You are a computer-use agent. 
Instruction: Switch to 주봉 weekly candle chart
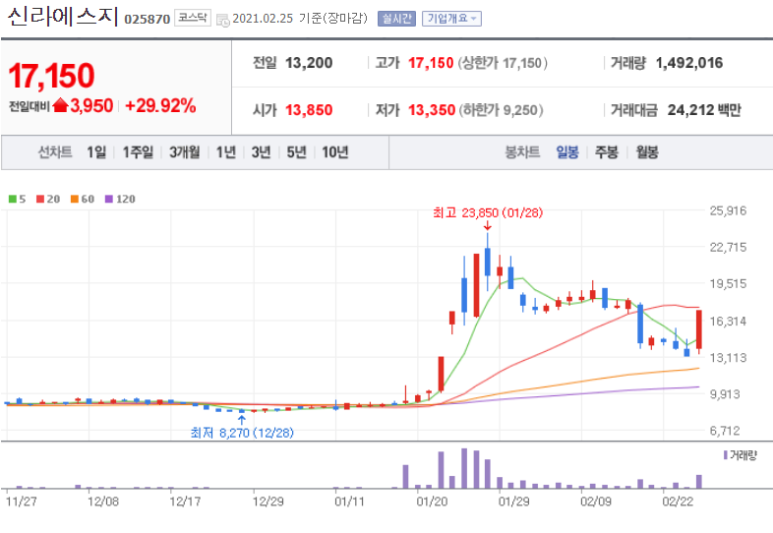click(606, 152)
